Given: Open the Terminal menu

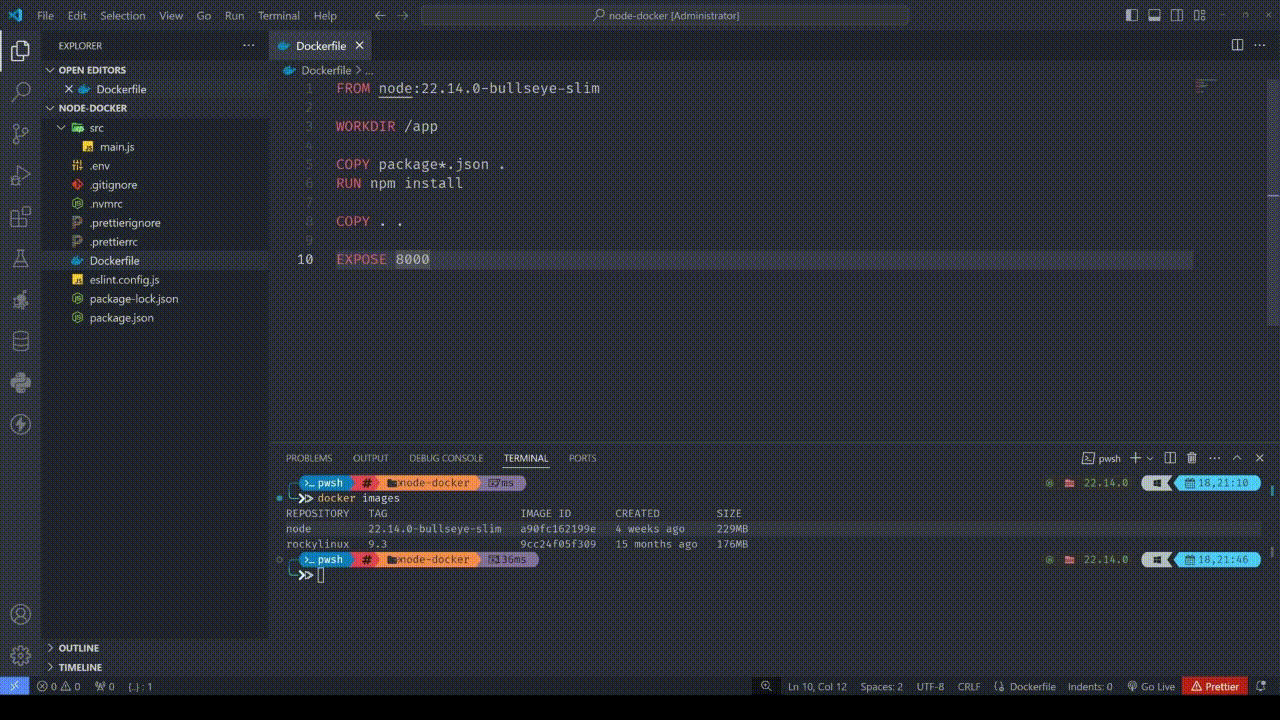Looking at the screenshot, I should 278,16.
